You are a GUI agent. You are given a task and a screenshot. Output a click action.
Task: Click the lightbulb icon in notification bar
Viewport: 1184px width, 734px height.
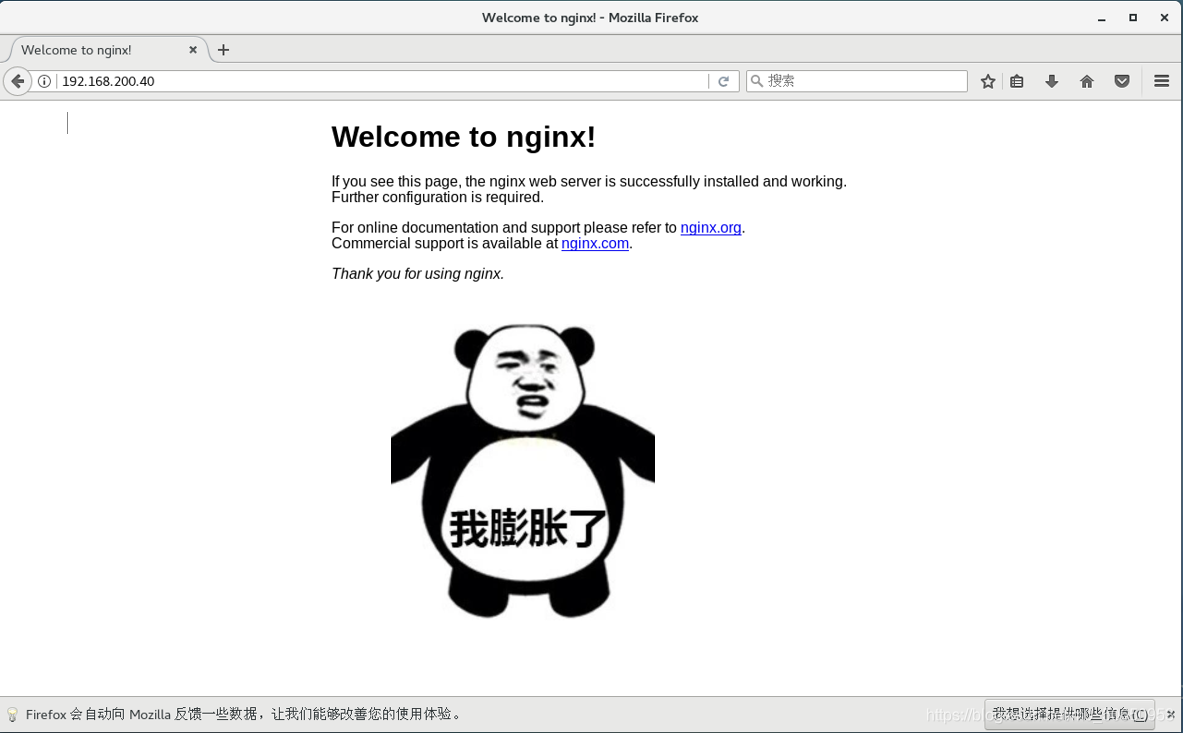(12, 714)
